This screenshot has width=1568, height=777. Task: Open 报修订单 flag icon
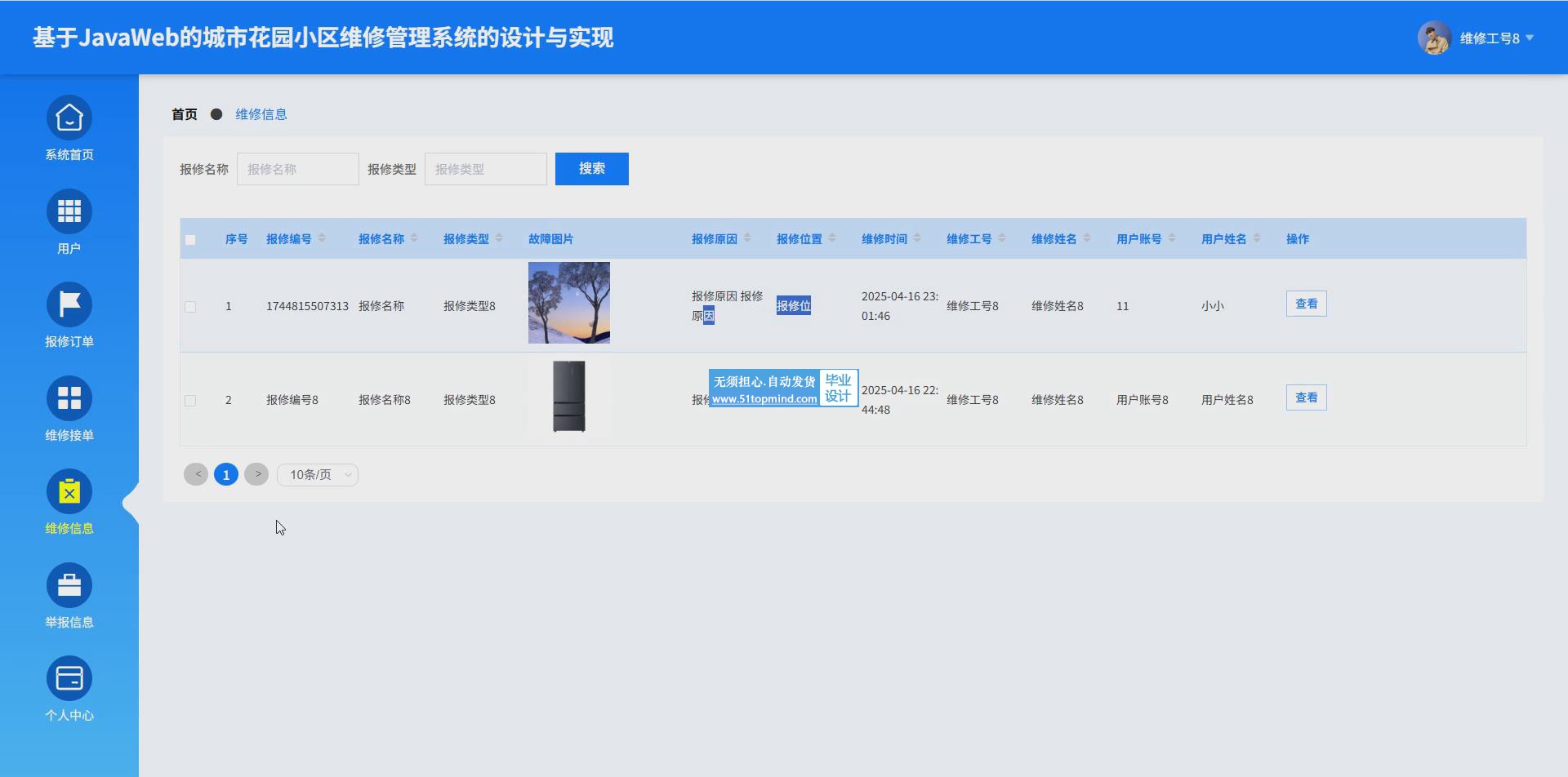[69, 305]
